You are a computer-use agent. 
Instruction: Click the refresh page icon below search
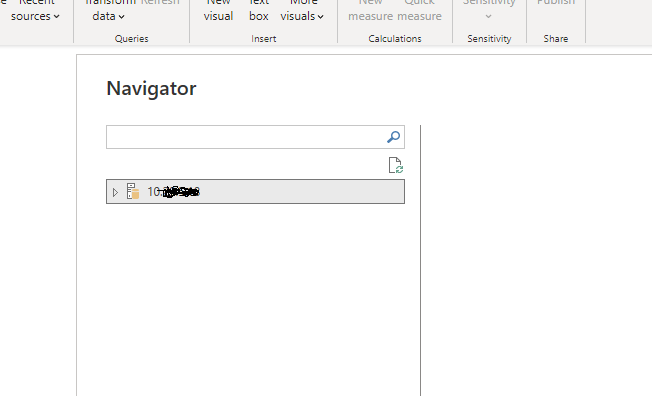pyautogui.click(x=395, y=165)
